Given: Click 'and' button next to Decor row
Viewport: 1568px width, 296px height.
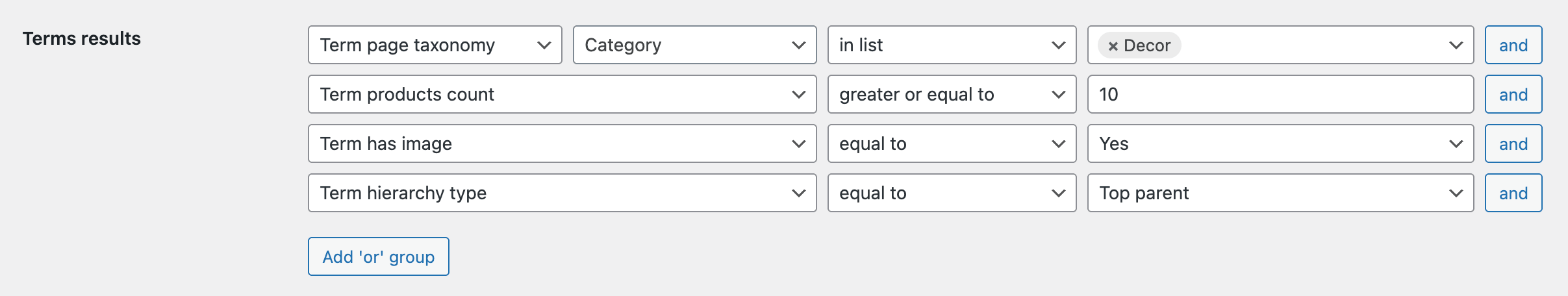Looking at the screenshot, I should point(1513,45).
